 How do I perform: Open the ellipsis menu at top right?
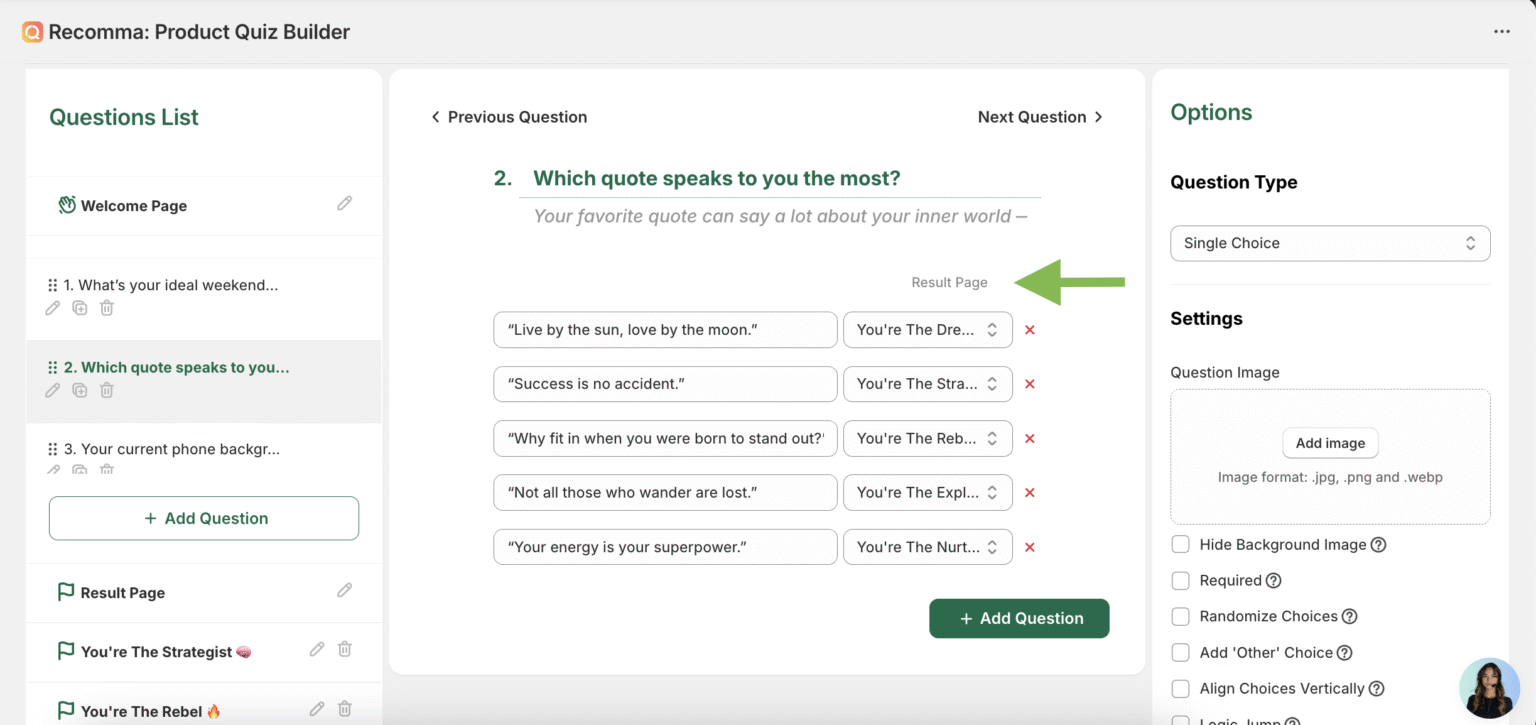pyautogui.click(x=1502, y=31)
